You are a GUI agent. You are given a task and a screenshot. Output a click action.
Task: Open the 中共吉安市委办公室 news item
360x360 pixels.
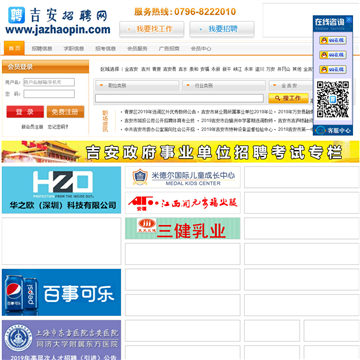coord(159,129)
